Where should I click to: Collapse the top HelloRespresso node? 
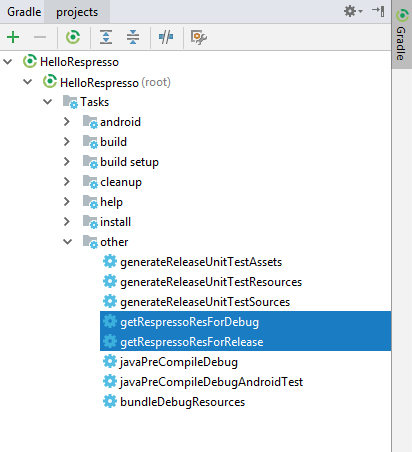[8, 62]
